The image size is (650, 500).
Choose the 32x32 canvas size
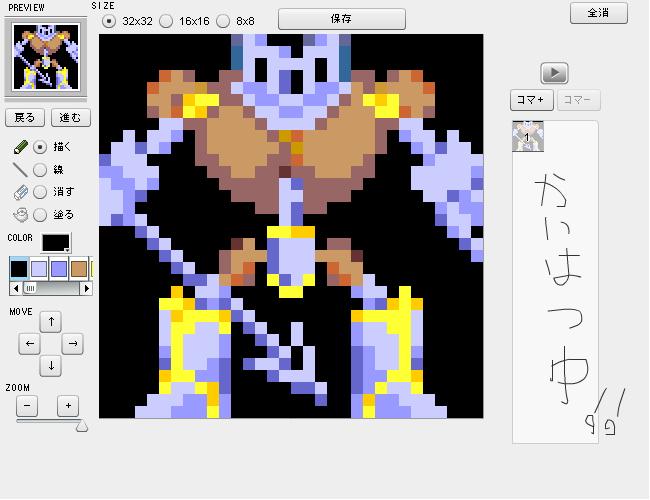[x=109, y=21]
